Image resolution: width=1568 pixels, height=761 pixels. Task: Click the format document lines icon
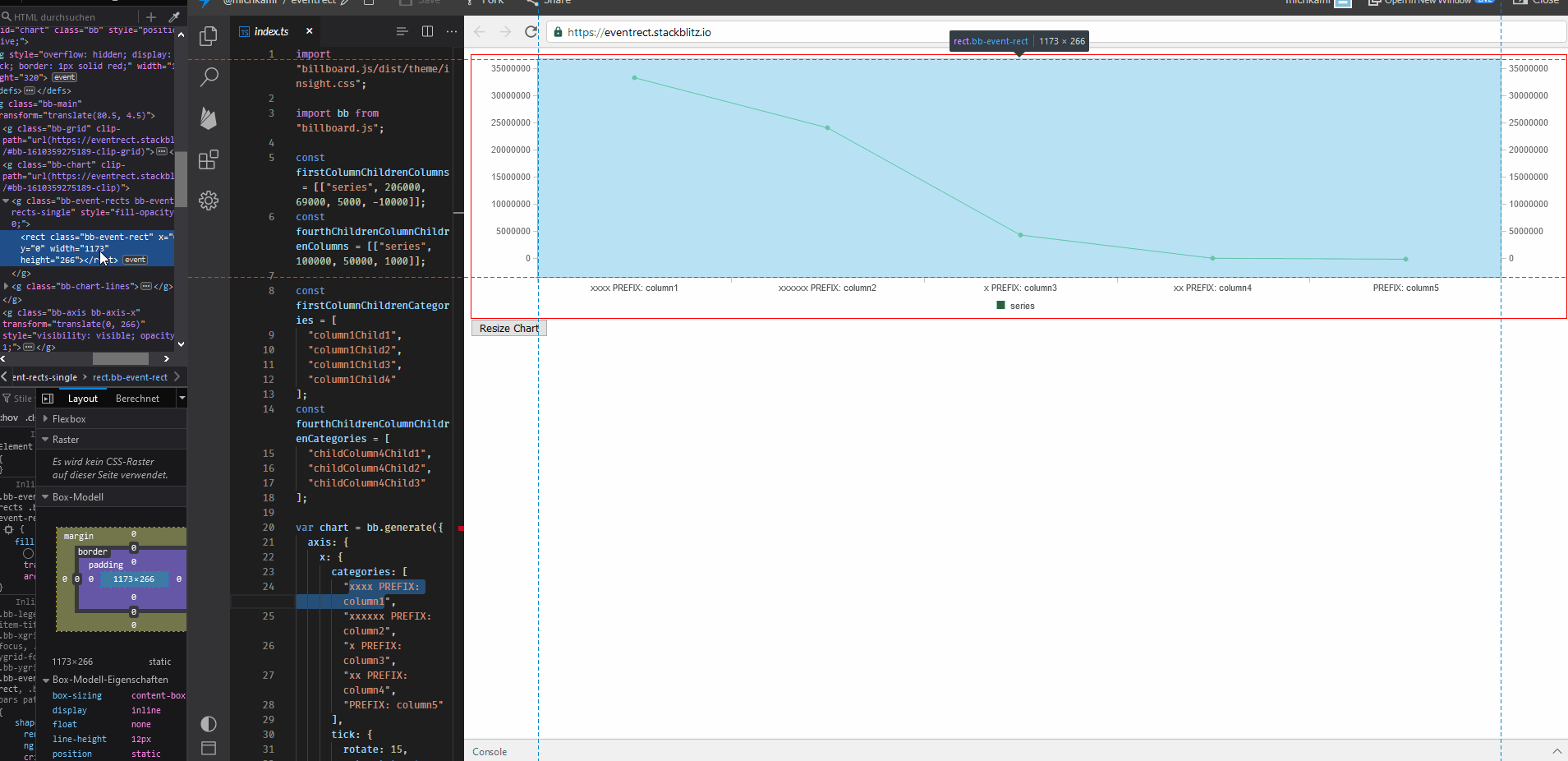click(x=402, y=31)
